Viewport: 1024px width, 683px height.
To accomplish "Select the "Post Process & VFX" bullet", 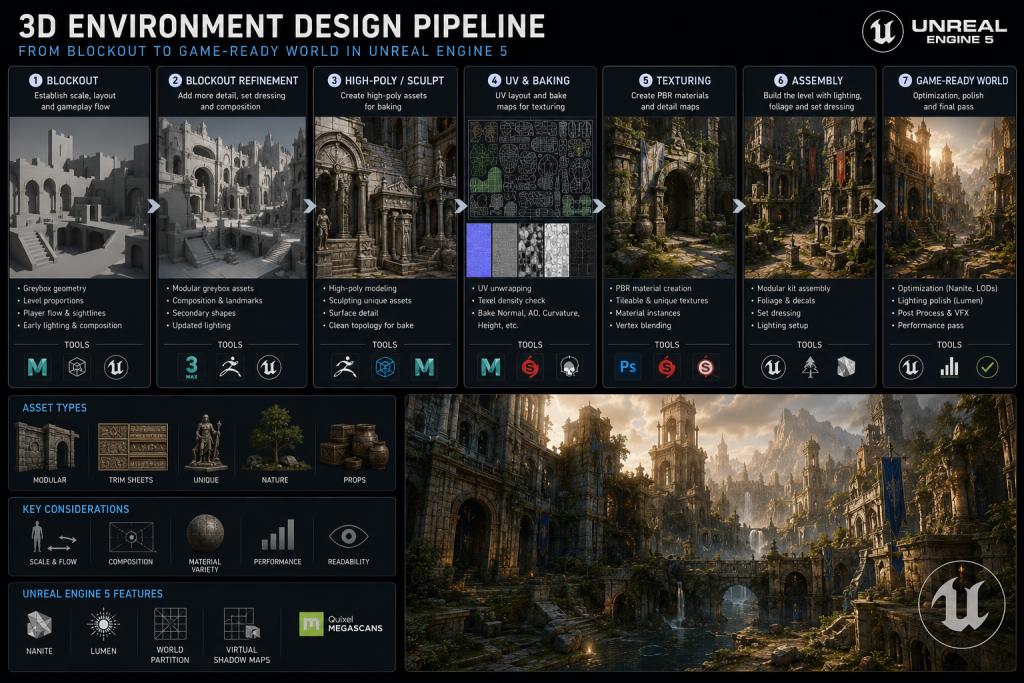I will (x=933, y=313).
